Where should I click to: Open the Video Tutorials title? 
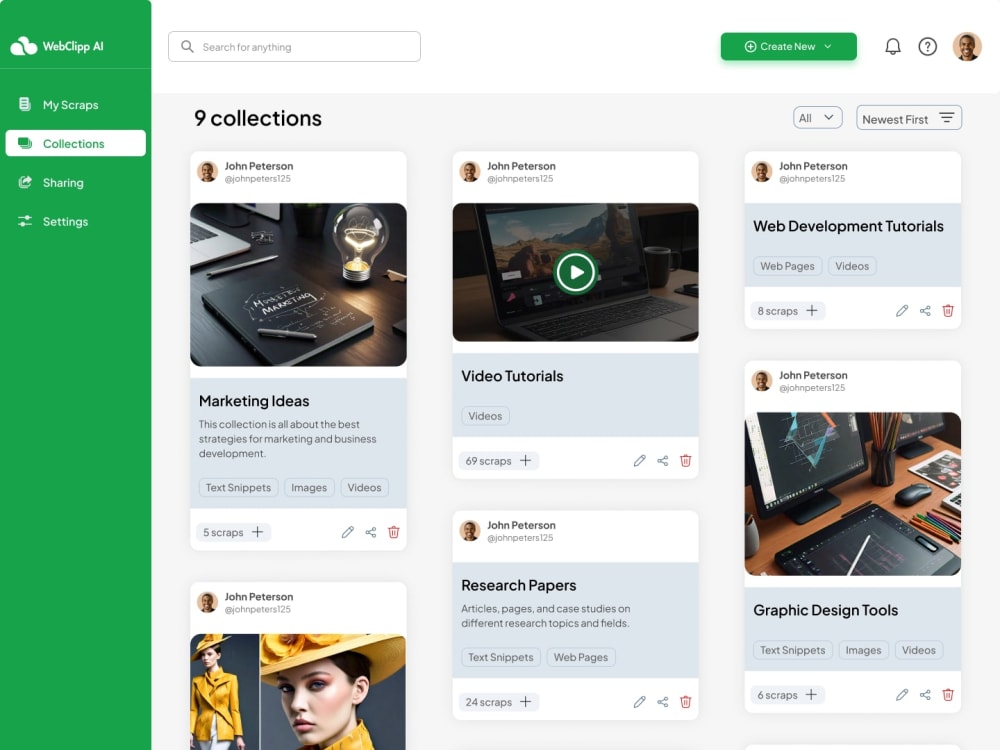point(512,376)
